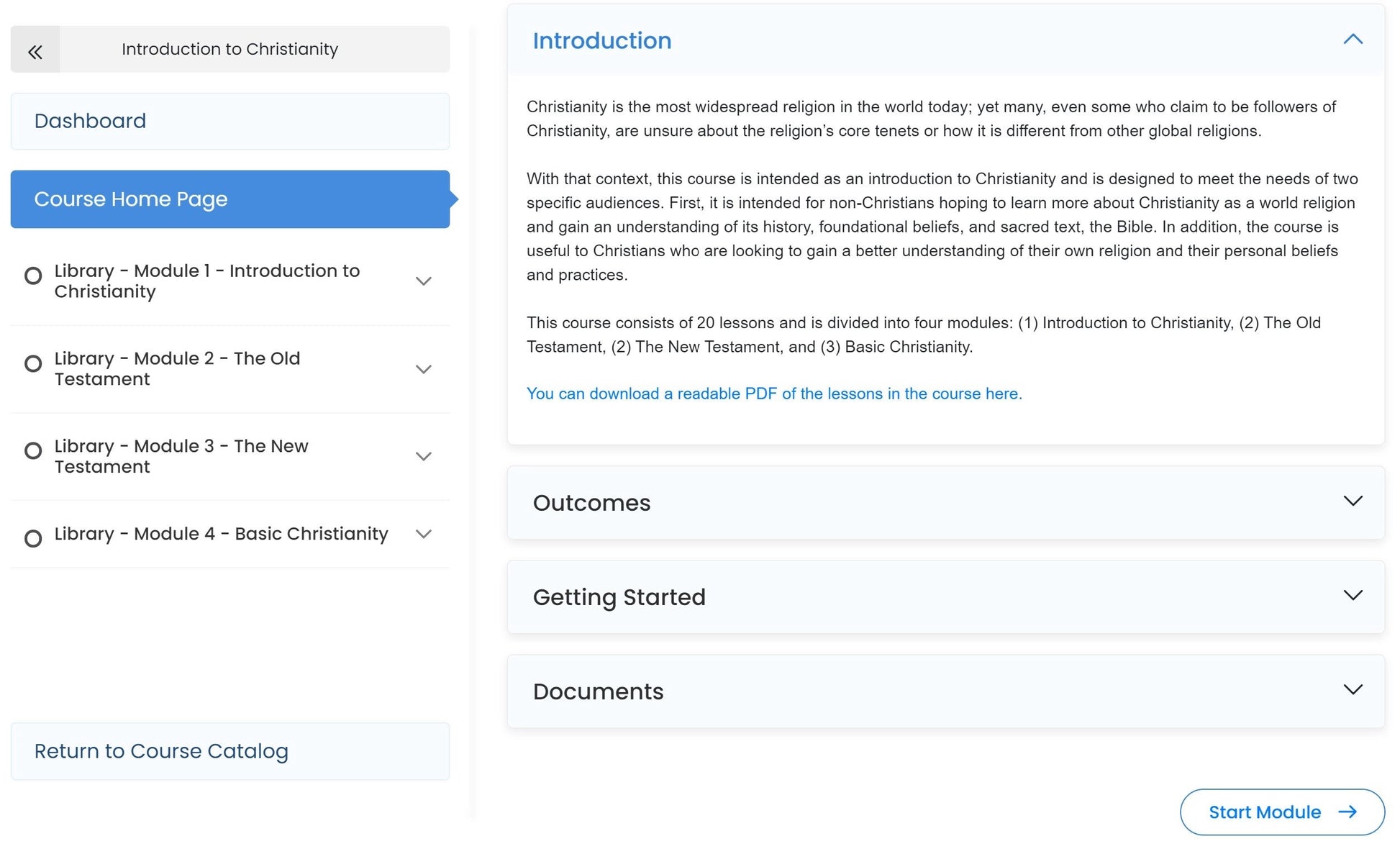Click the Introduction to Christianity course title
Viewport: 1400px width, 849px height.
click(x=229, y=49)
